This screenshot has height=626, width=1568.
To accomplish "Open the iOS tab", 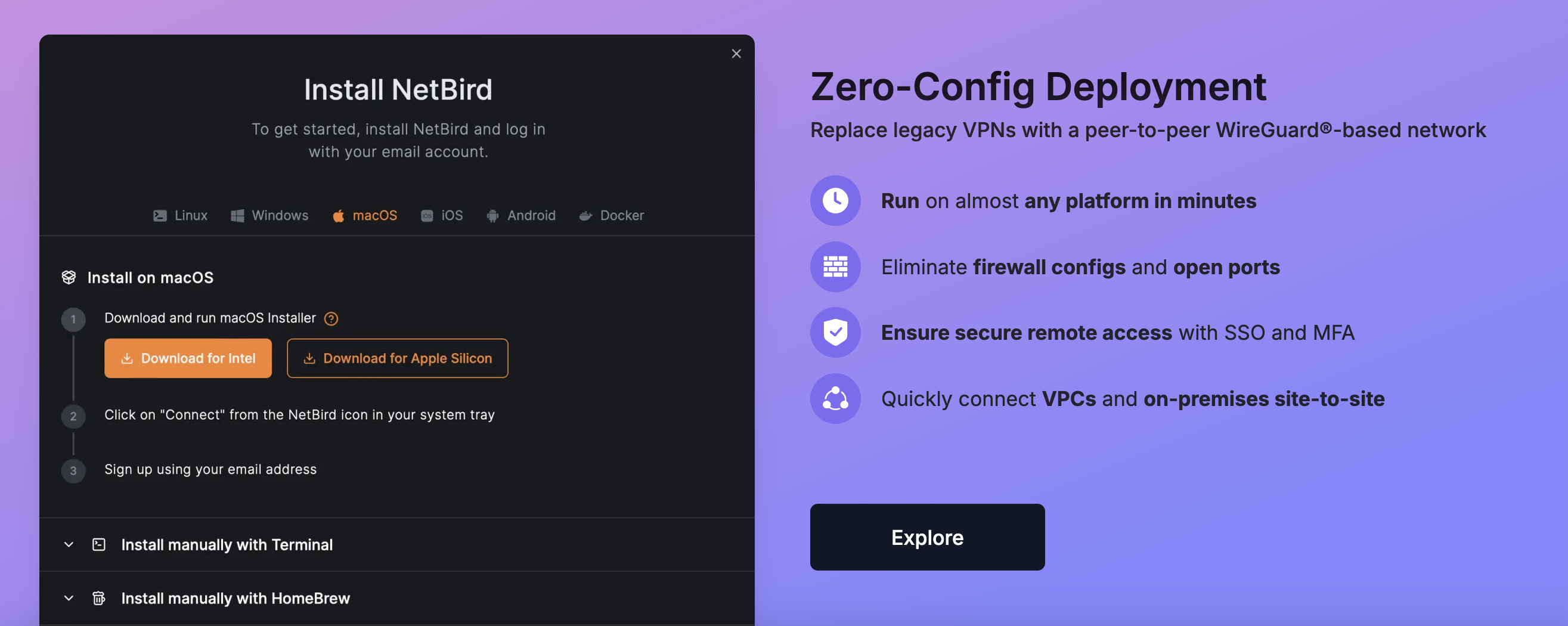I will pyautogui.click(x=442, y=216).
